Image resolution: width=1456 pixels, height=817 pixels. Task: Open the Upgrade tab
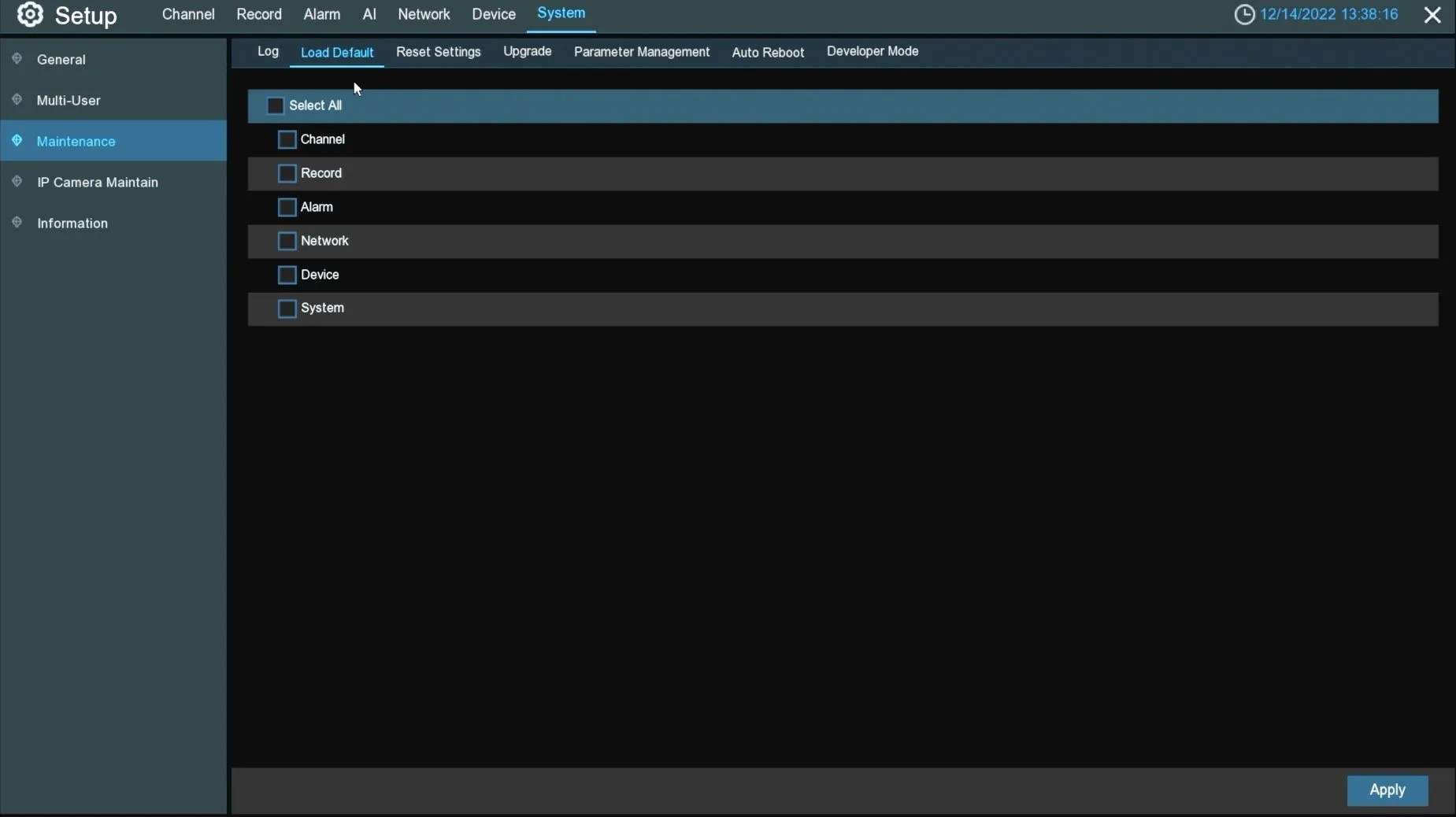tap(528, 52)
